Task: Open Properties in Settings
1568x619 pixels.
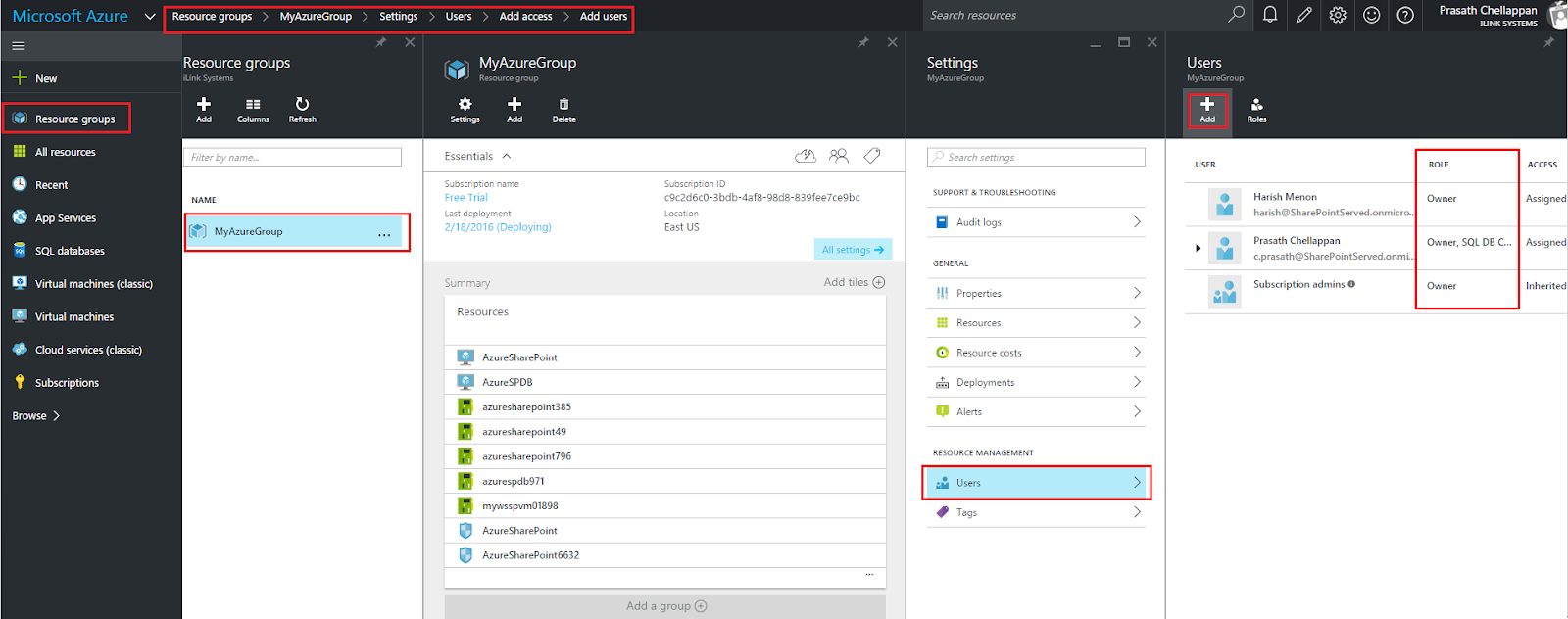Action: [x=1036, y=293]
